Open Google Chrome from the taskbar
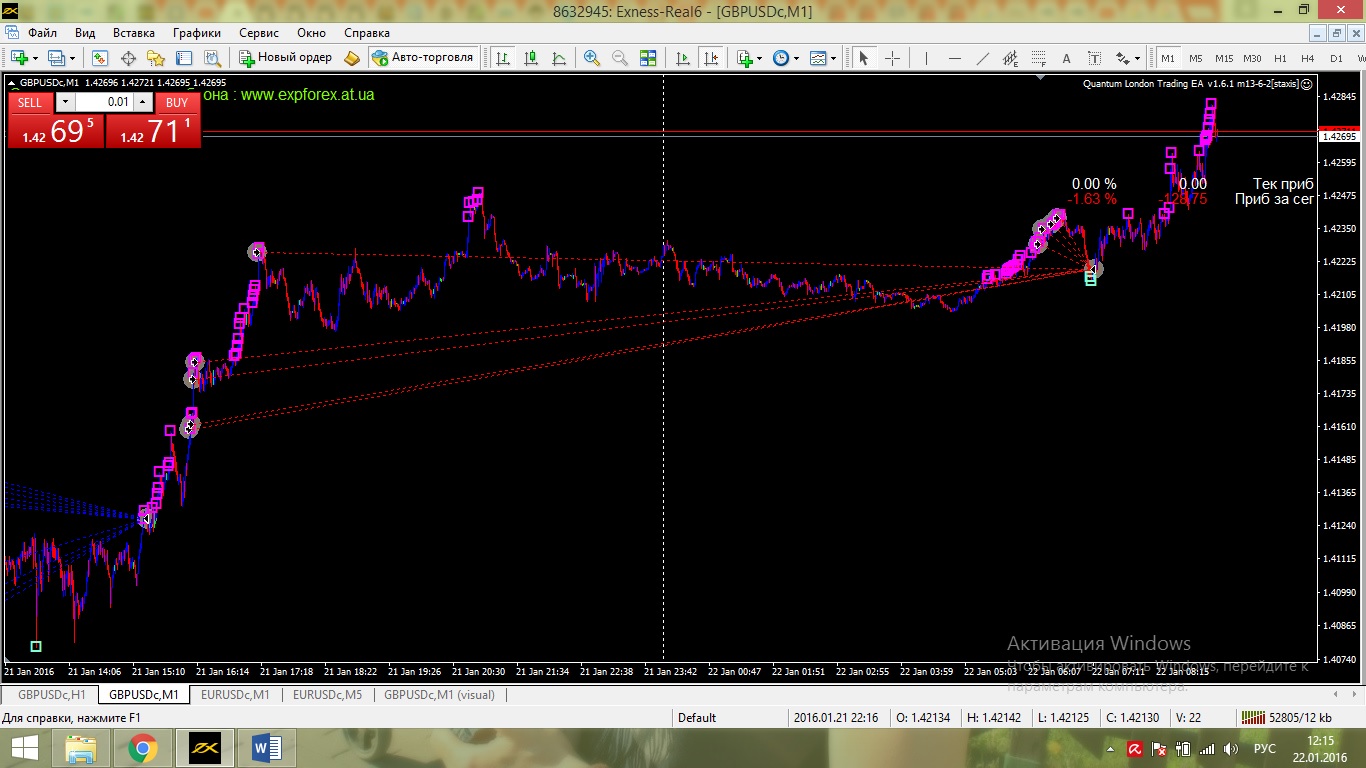The image size is (1366, 768). [142, 747]
